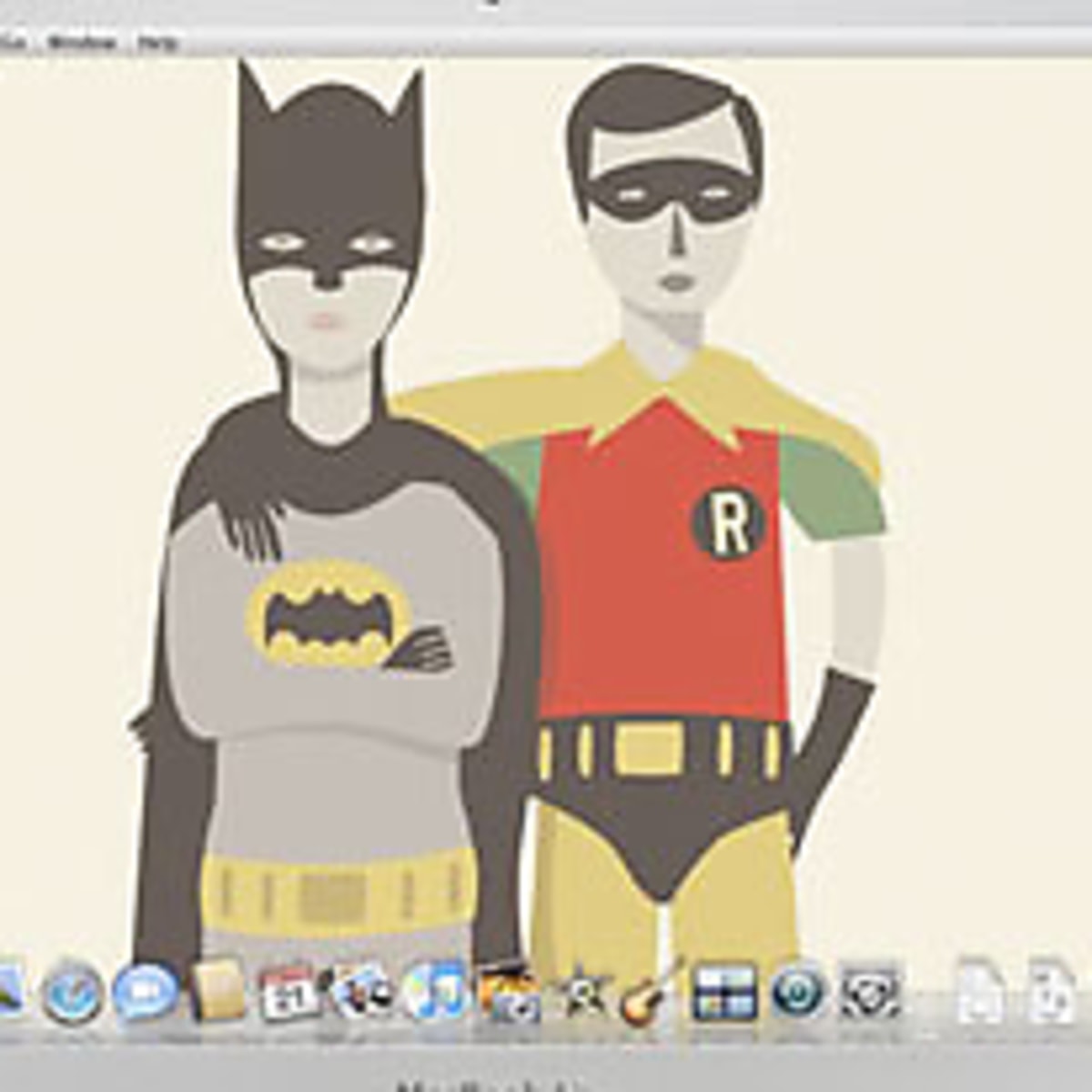
Task: Expand the rightmost document stack in dock
Action: tap(1053, 992)
